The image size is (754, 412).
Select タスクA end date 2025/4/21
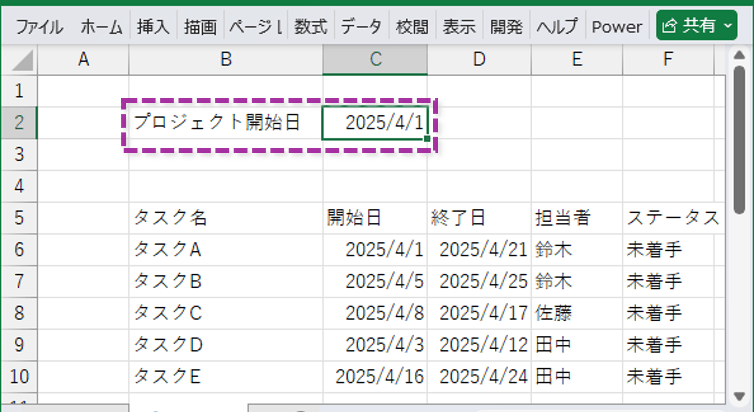[479, 250]
